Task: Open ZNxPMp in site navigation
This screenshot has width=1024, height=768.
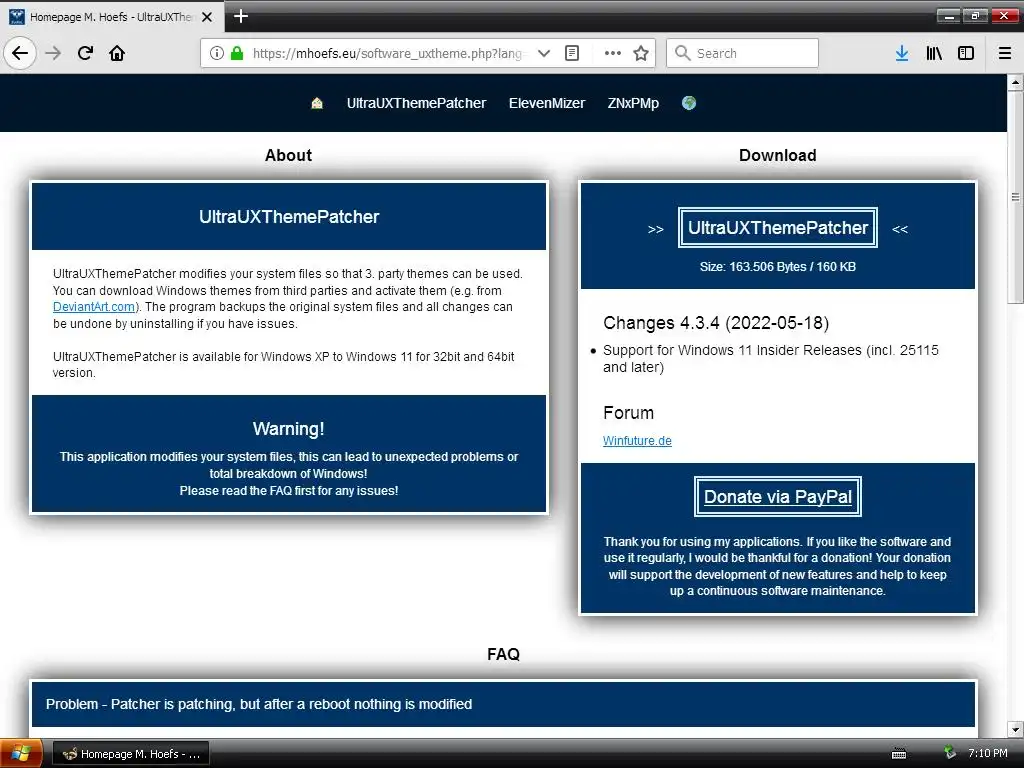Action: tap(633, 103)
